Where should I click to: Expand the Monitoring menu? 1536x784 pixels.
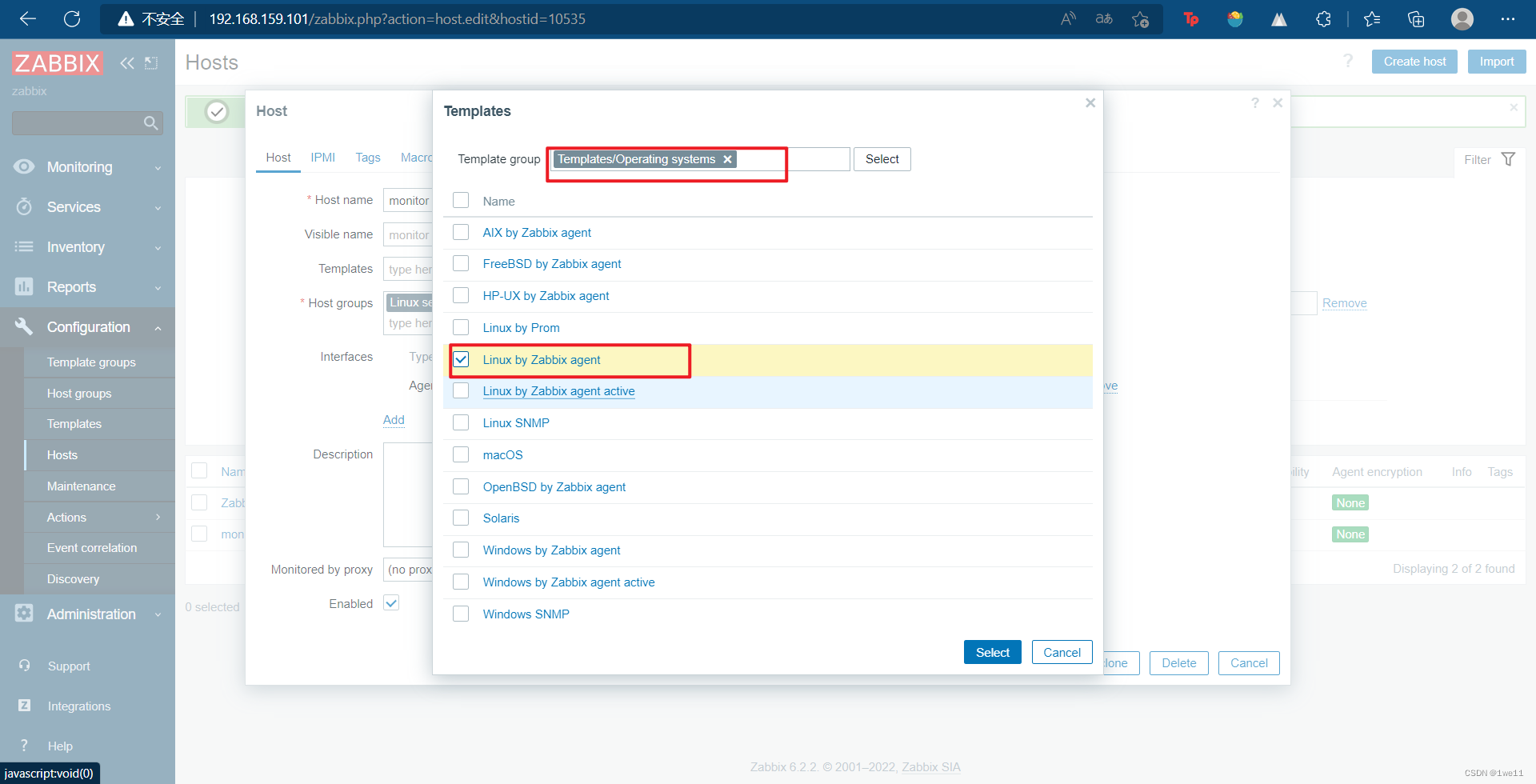[87, 167]
